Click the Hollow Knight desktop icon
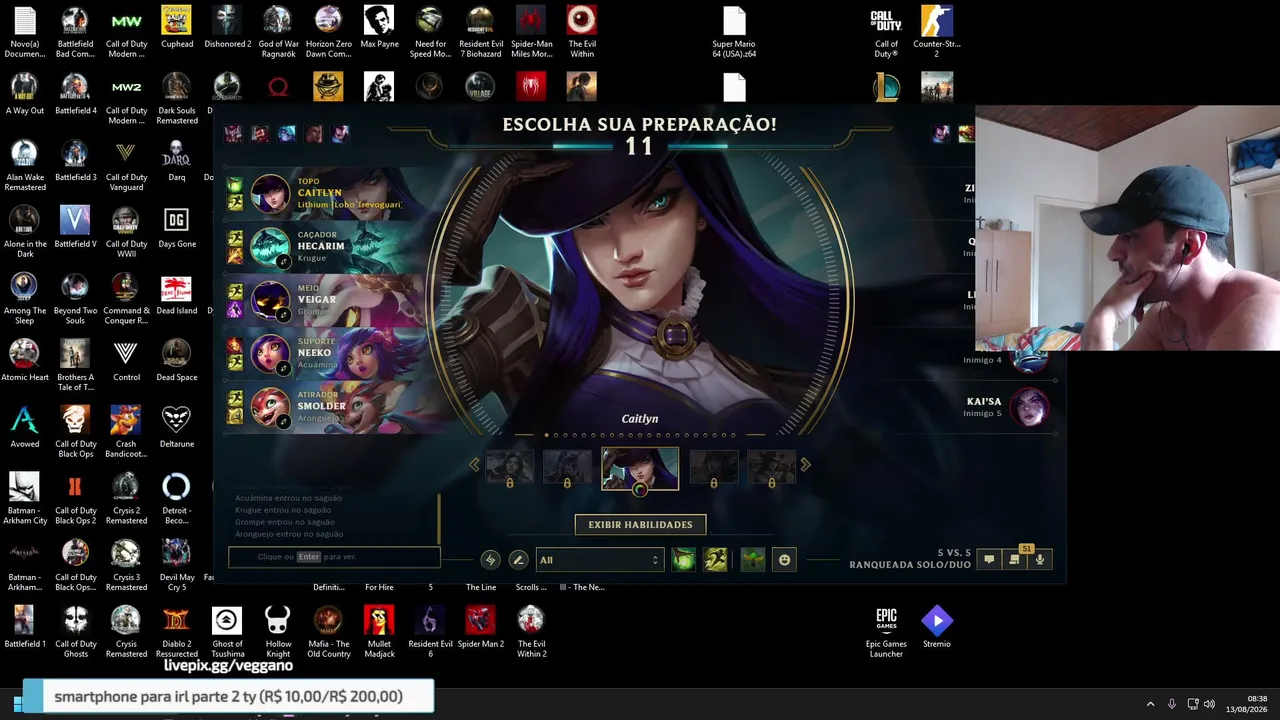This screenshot has height=720, width=1280. click(x=278, y=632)
